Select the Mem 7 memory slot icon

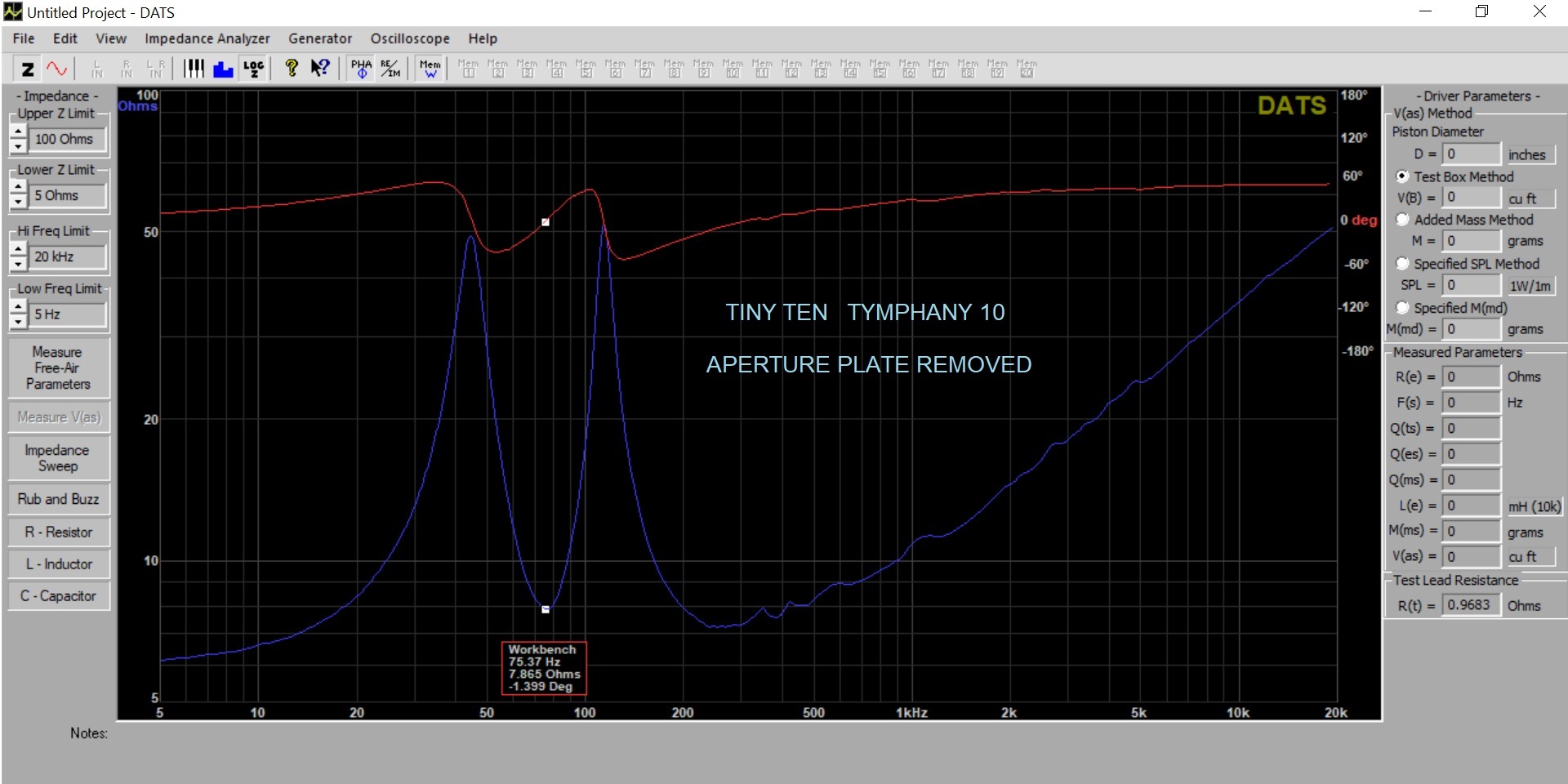(645, 69)
